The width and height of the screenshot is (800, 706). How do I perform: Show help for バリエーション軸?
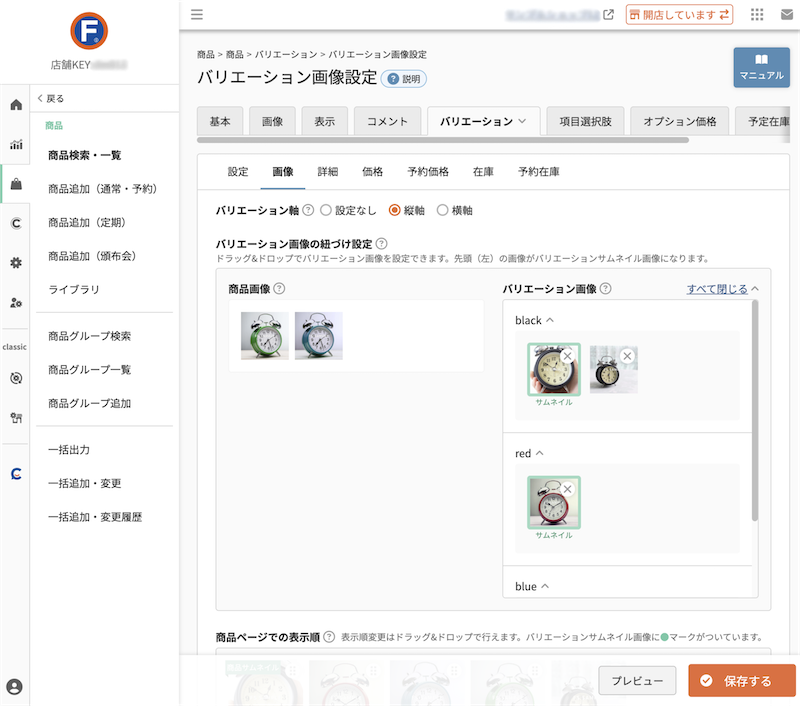308,210
